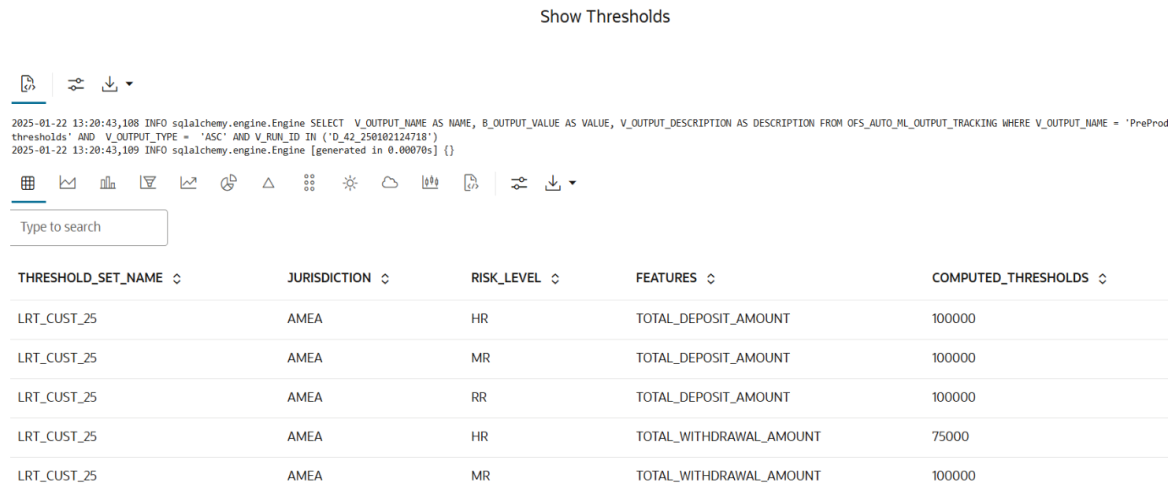Select the RR risk level cell
The image size is (1173, 498).
[480, 397]
